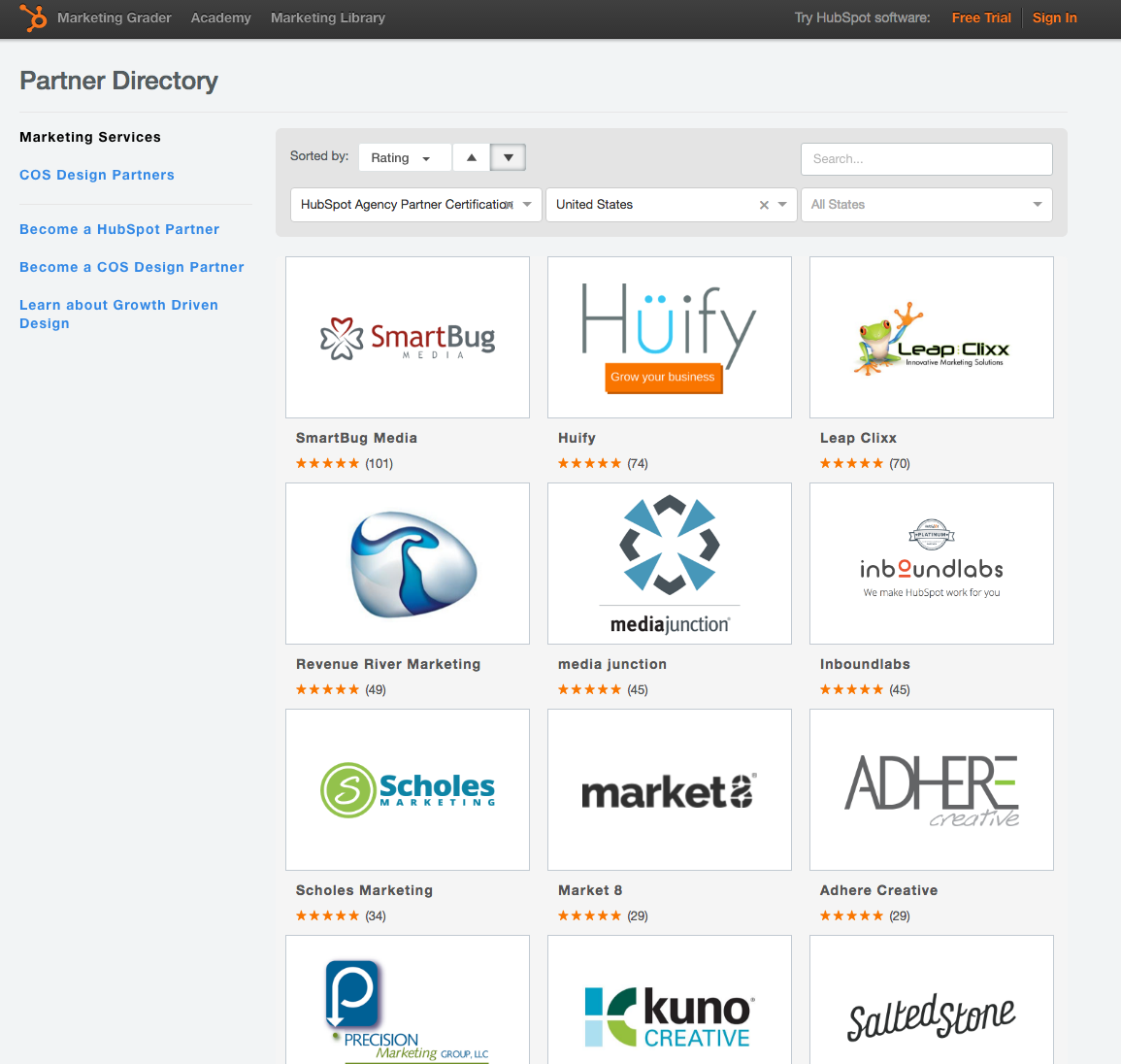Click the Leap Clixx partner name

click(x=858, y=439)
